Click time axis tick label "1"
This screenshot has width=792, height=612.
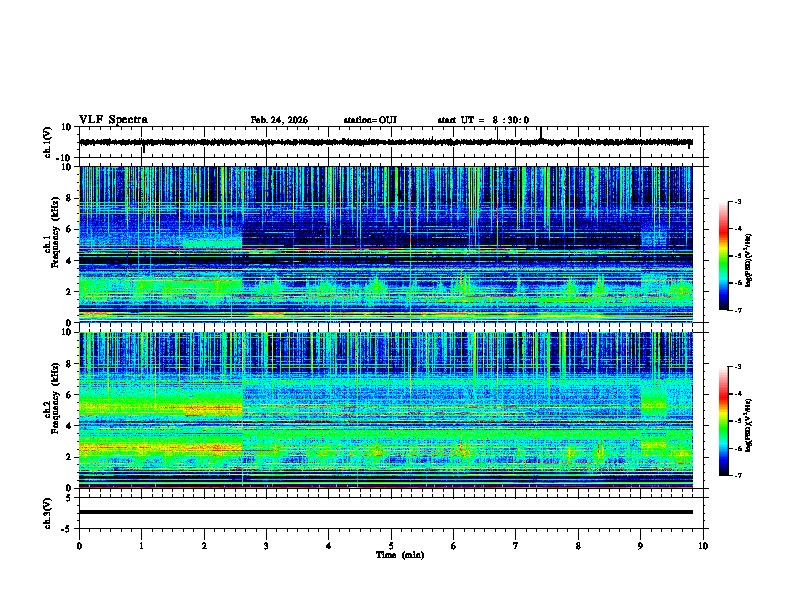tap(141, 546)
